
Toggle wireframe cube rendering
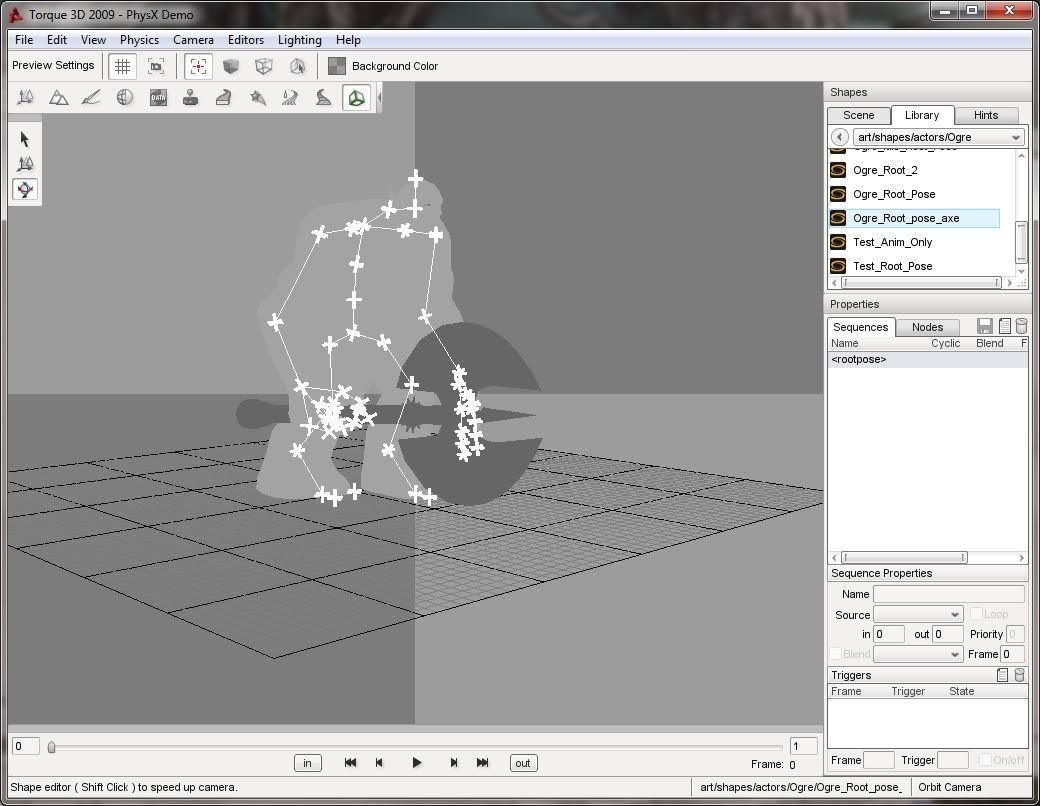[264, 66]
